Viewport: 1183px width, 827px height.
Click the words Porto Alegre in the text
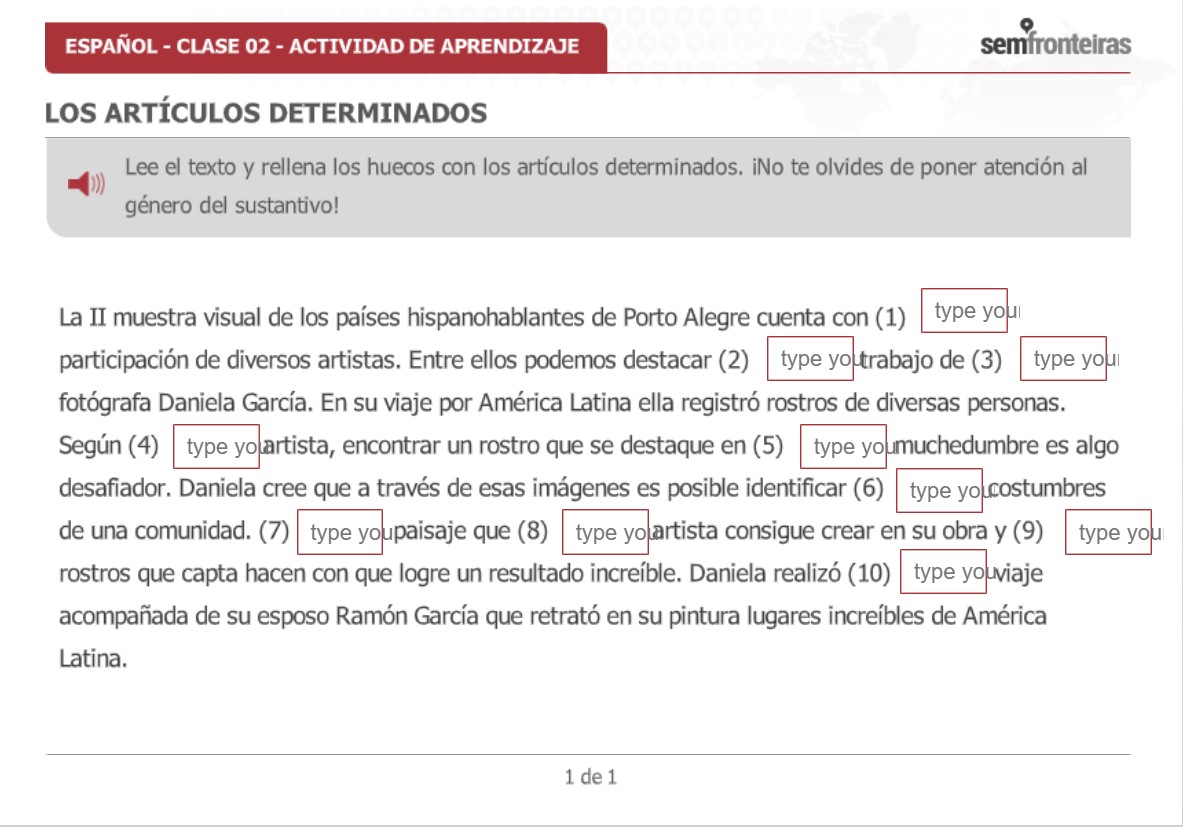pos(686,318)
